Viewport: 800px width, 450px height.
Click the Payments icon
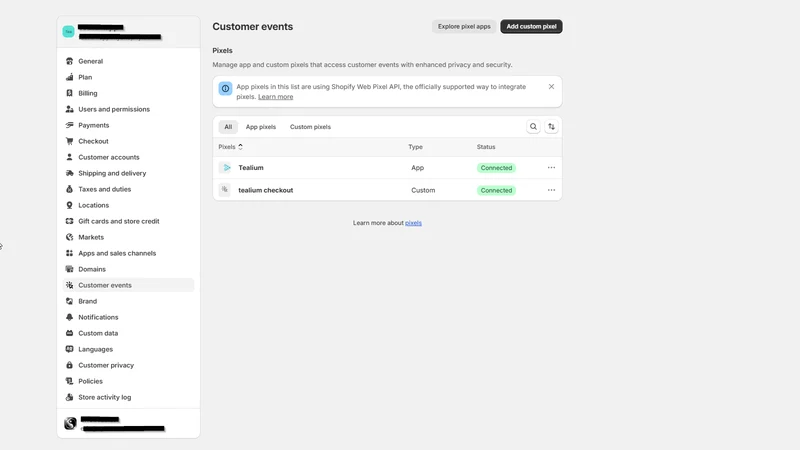tap(69, 125)
